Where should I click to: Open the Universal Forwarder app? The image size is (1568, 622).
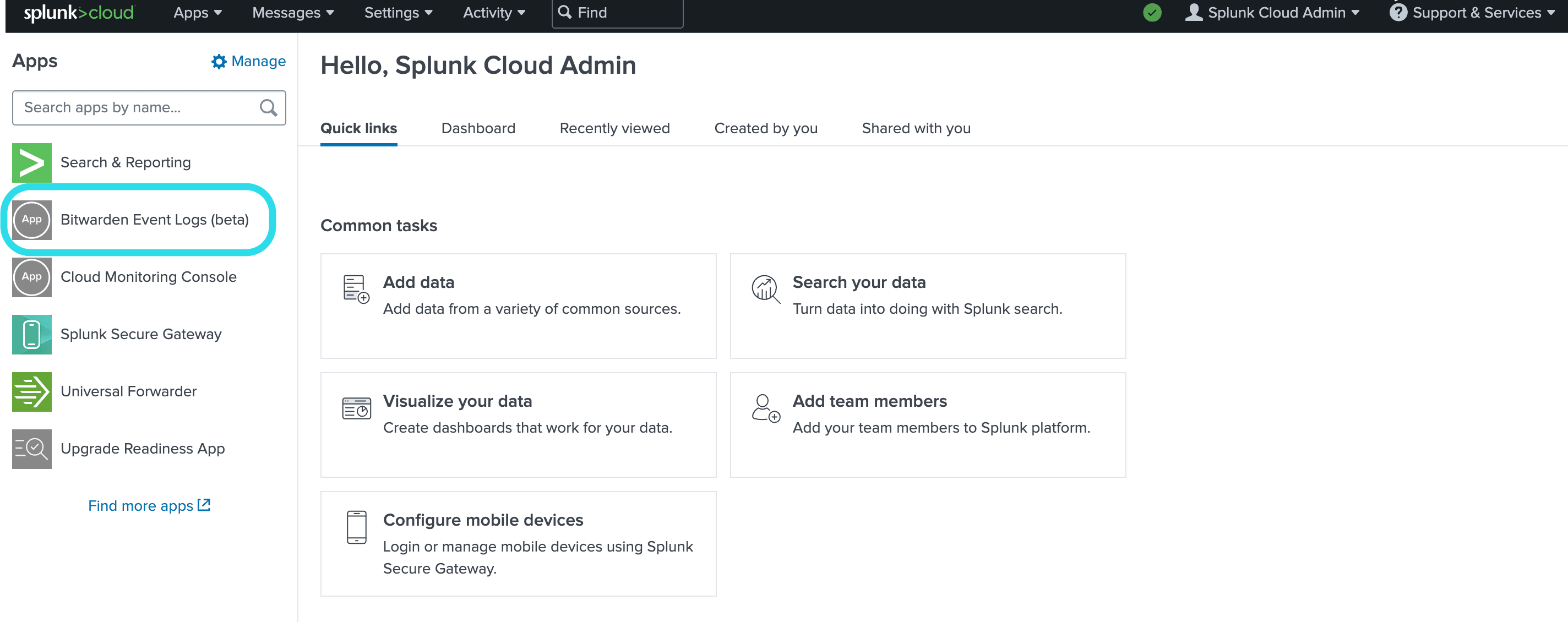(x=128, y=391)
